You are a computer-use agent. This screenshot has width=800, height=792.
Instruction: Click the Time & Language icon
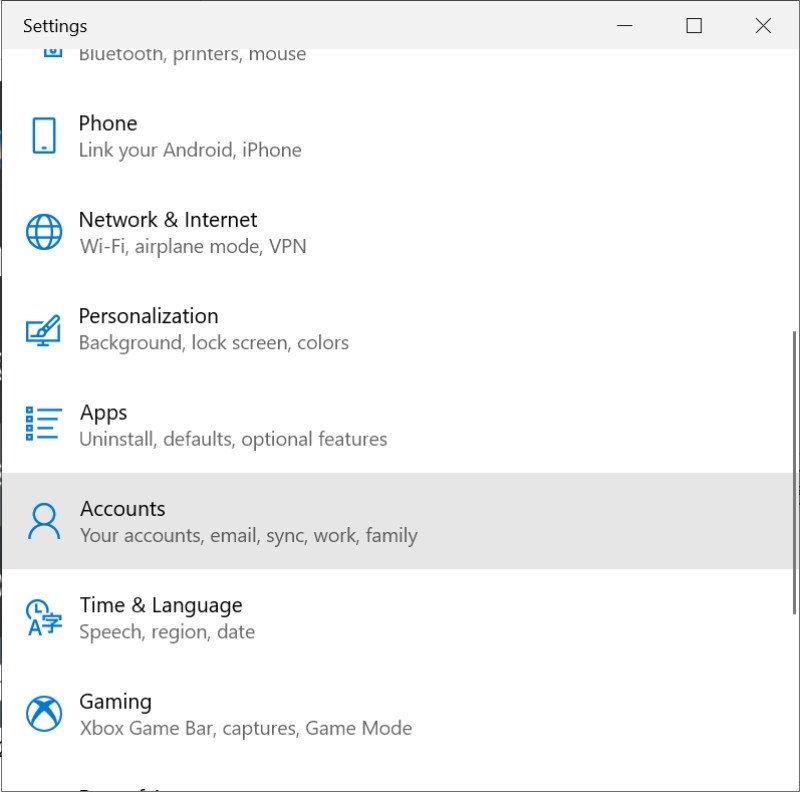(x=43, y=617)
